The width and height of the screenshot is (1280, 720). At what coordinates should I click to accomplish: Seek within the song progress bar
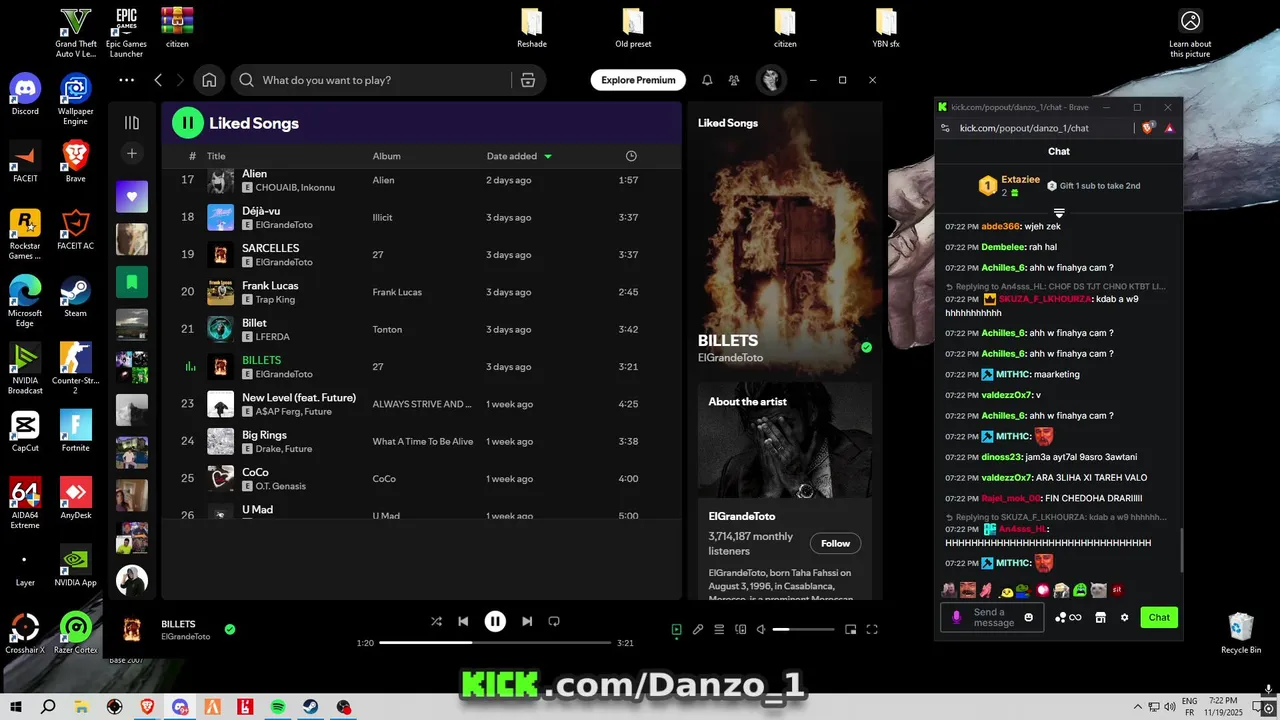coord(495,643)
